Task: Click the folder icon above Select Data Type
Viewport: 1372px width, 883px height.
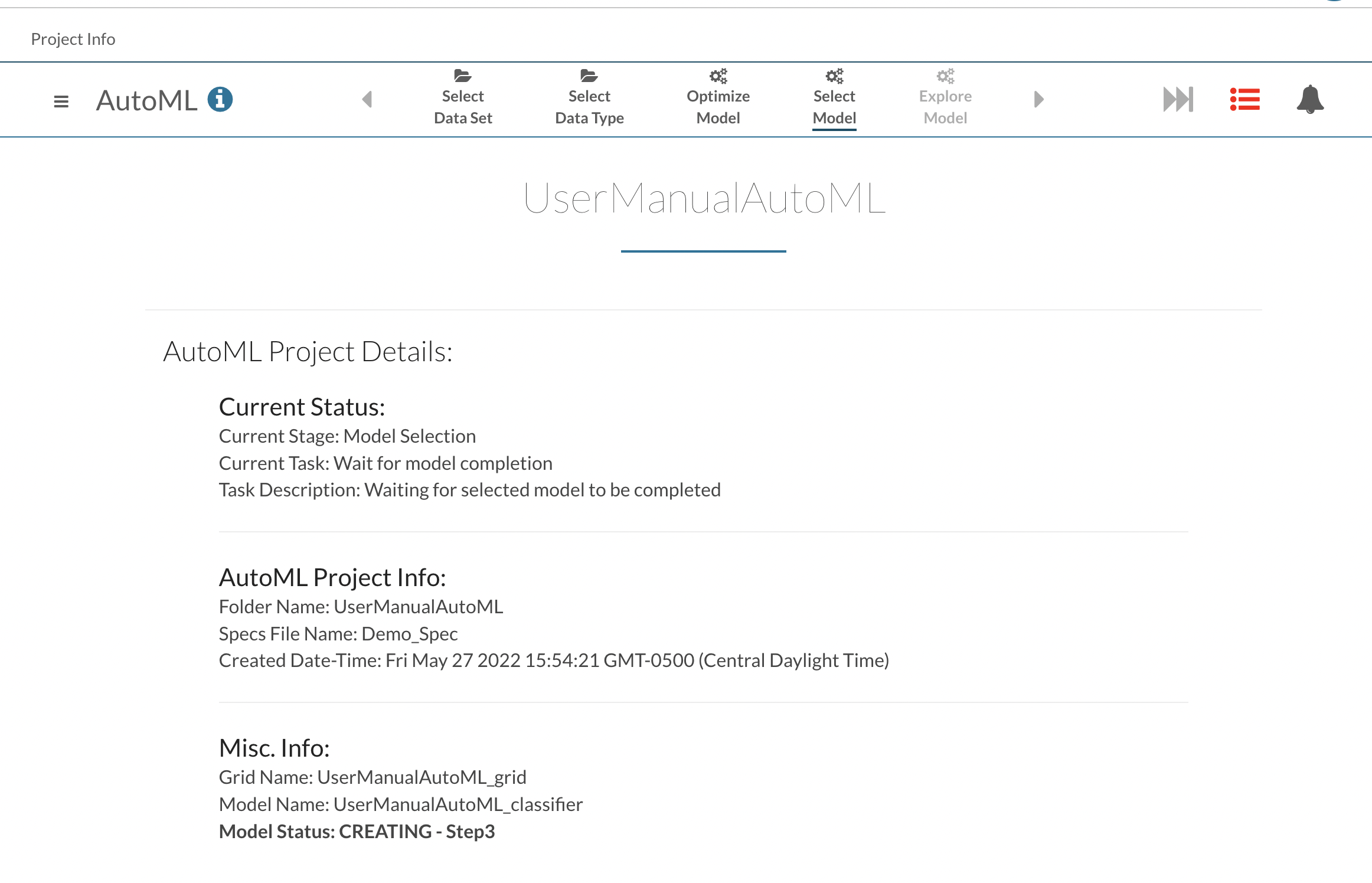Action: pyautogui.click(x=589, y=76)
